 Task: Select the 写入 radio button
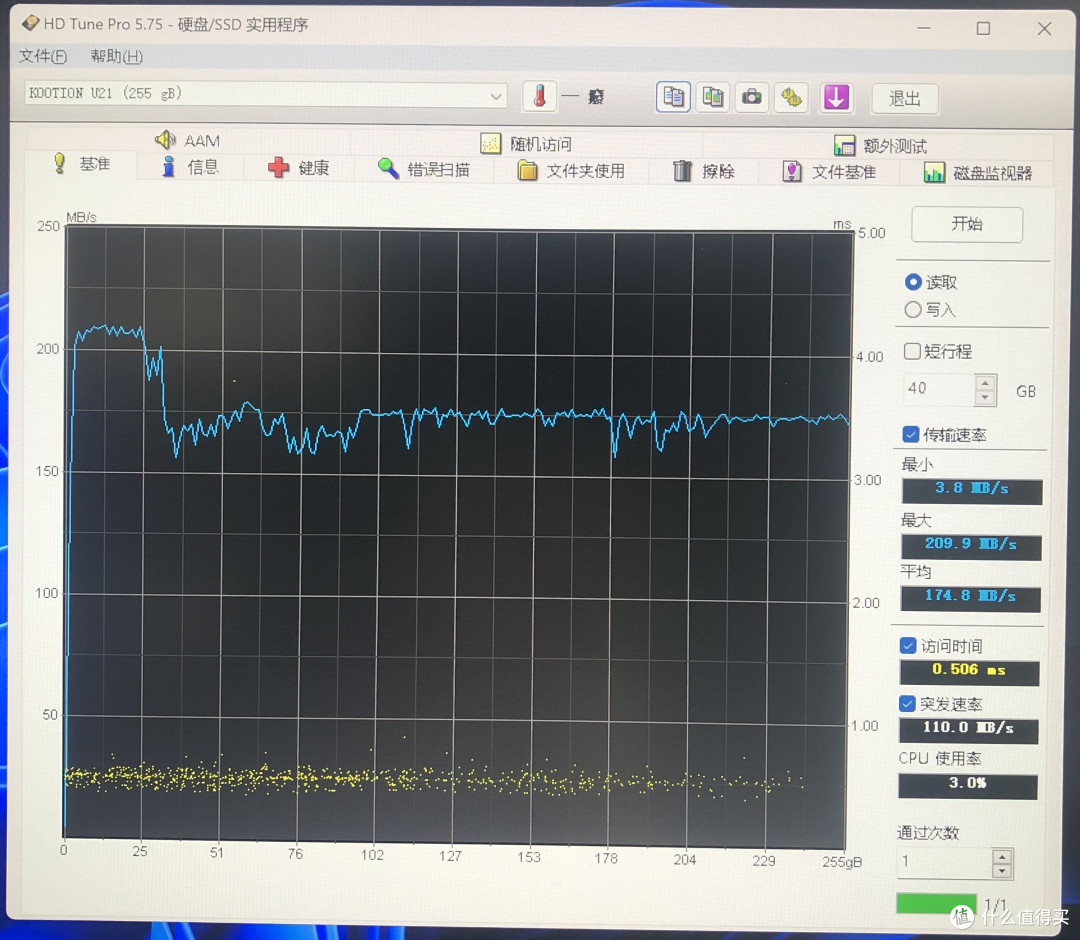(x=913, y=310)
